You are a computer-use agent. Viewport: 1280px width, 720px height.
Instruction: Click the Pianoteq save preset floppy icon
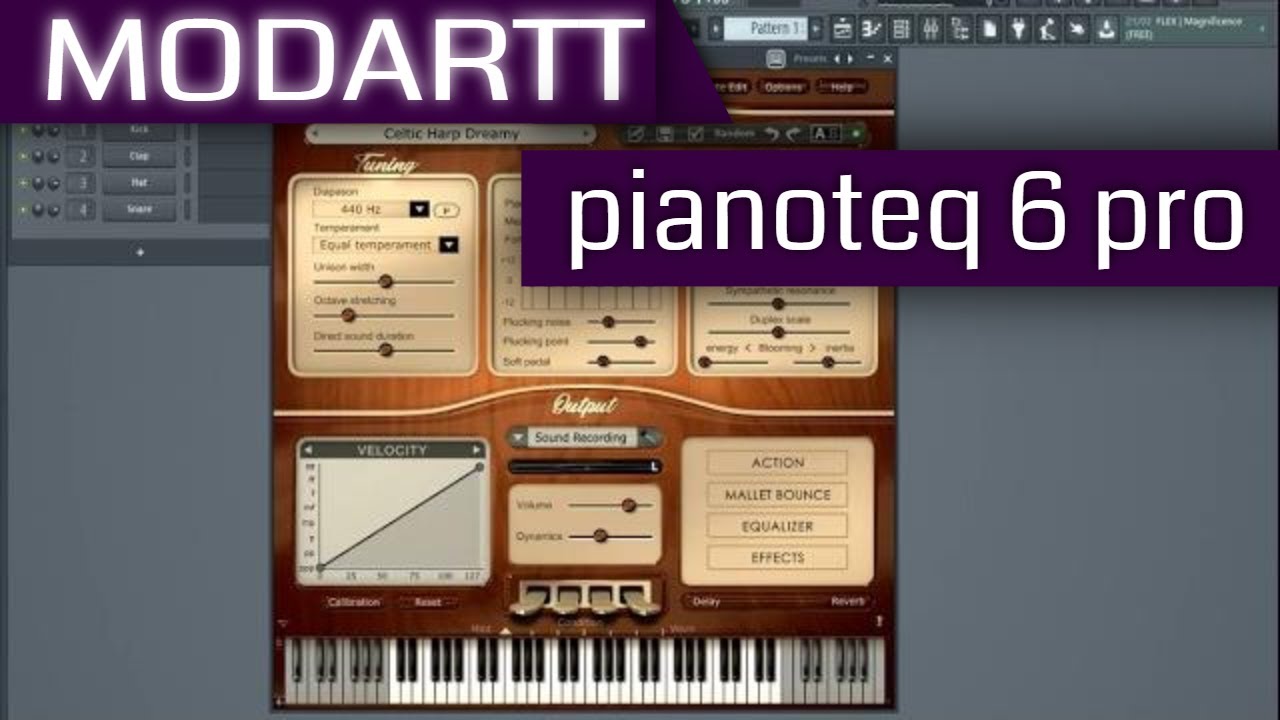tap(664, 134)
